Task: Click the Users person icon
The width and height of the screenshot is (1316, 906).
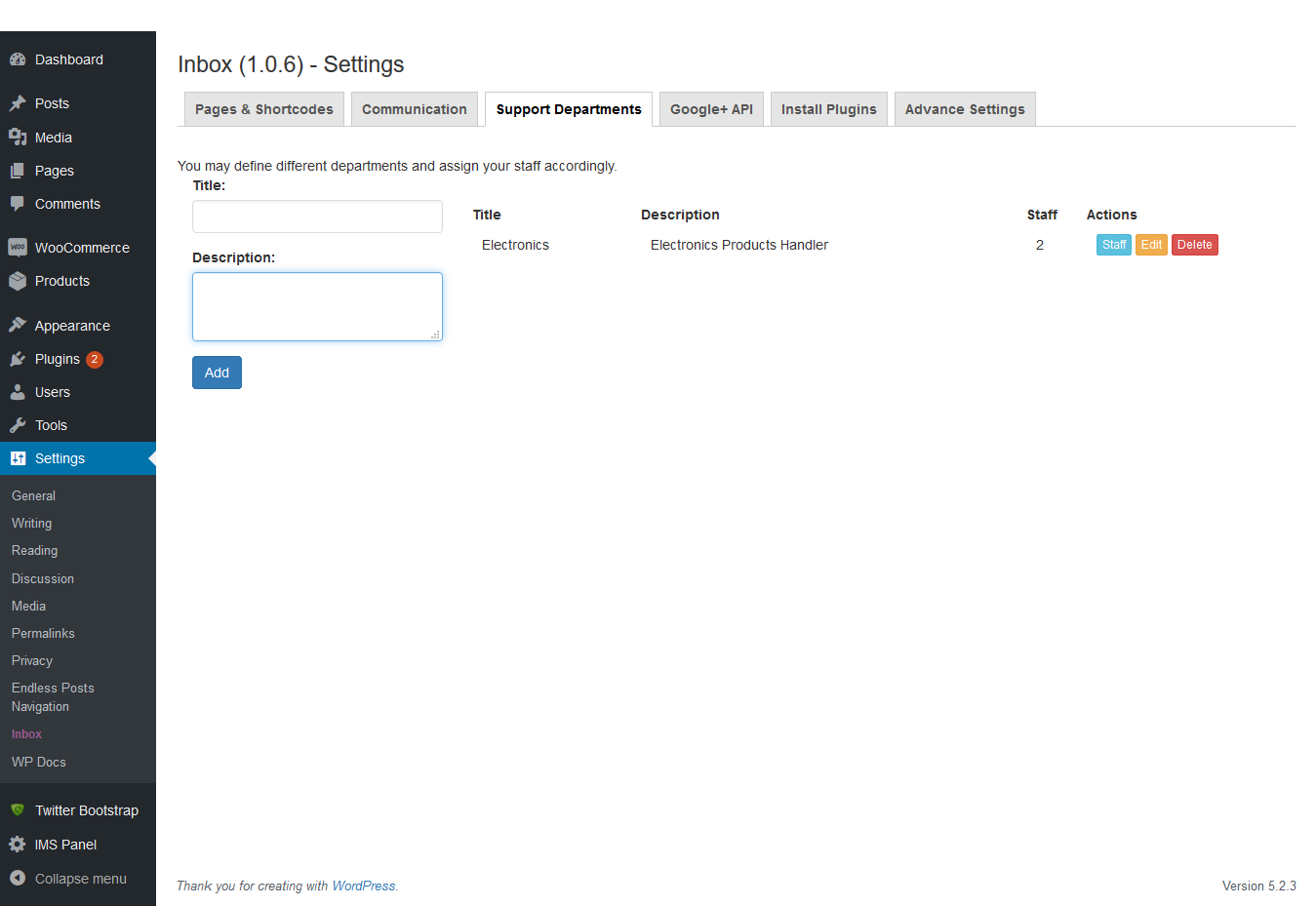Action: [x=18, y=392]
